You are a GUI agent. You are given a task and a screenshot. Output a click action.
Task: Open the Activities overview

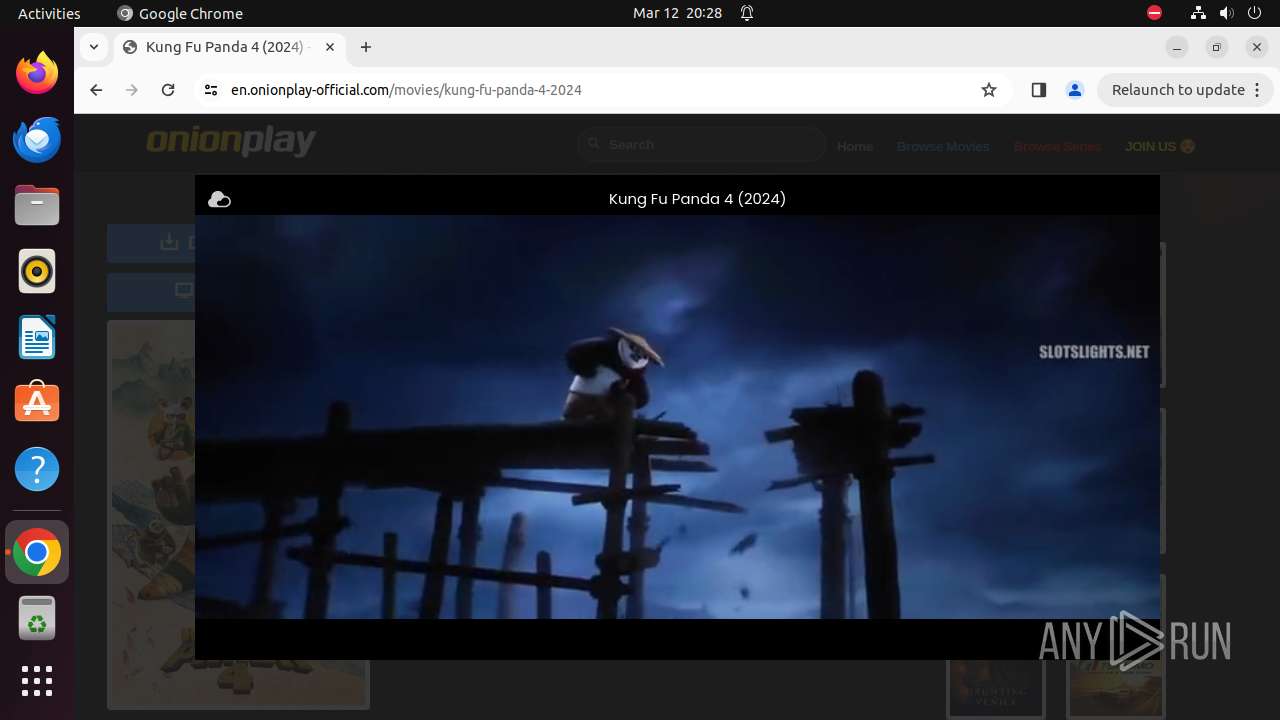[x=49, y=13]
